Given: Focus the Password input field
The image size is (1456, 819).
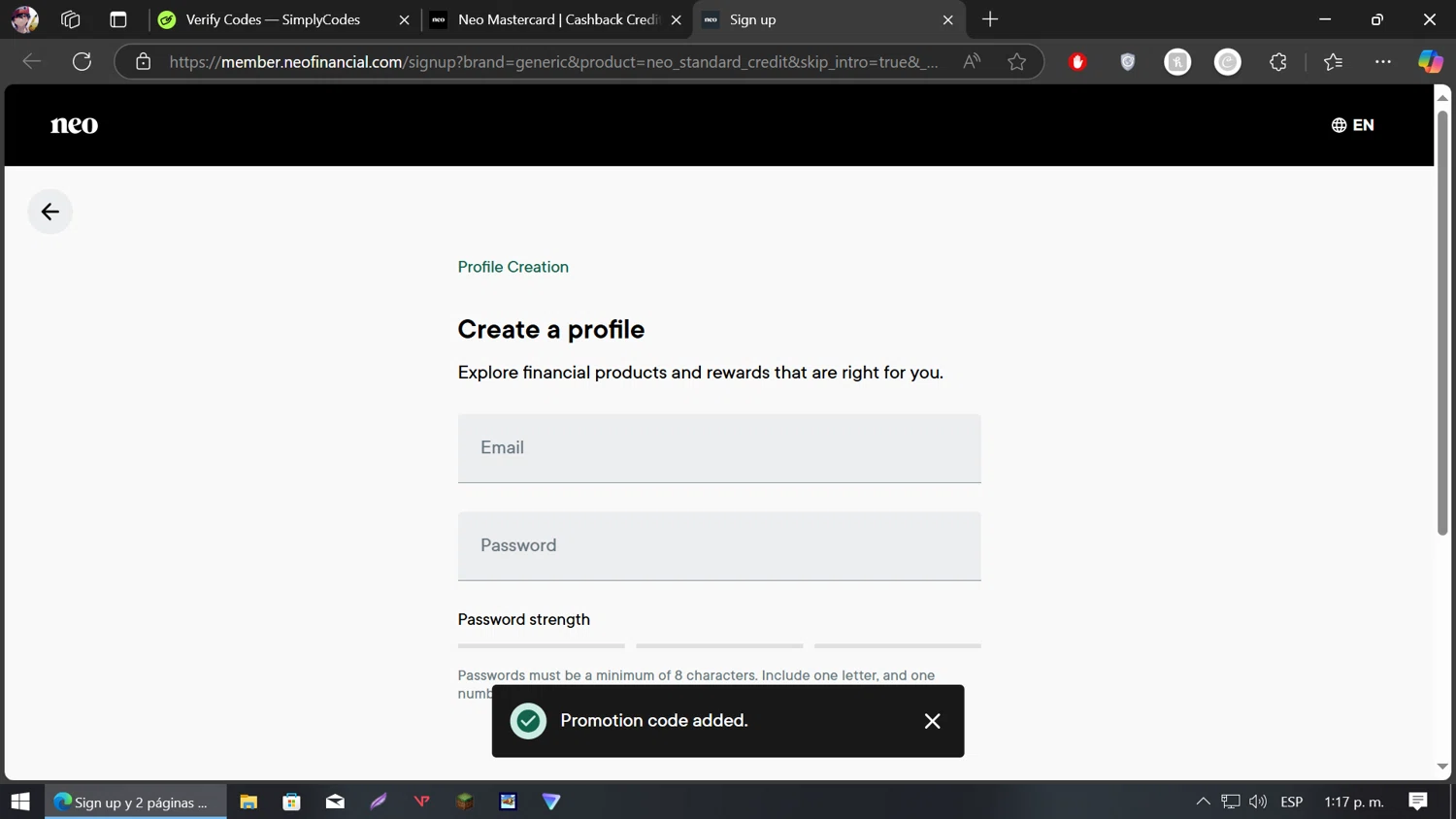Looking at the screenshot, I should click(x=719, y=546).
